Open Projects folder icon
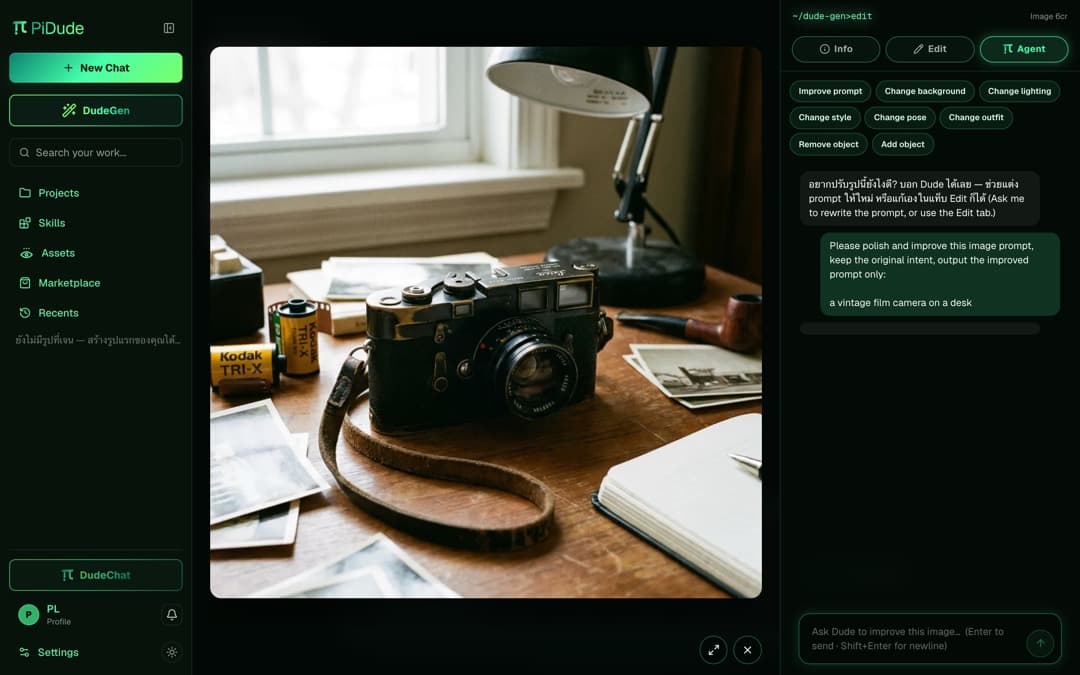This screenshot has width=1080, height=675. click(x=25, y=193)
